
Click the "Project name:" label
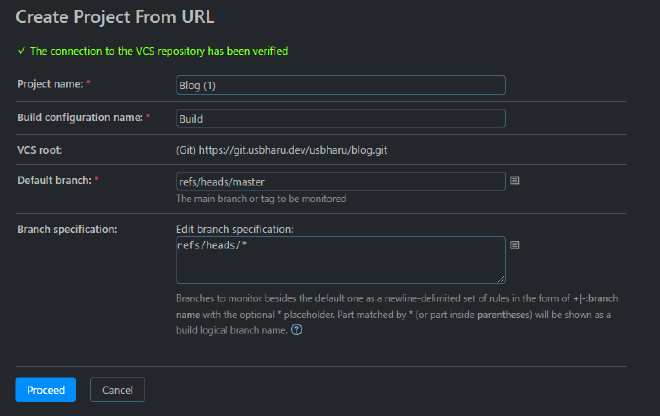[x=53, y=84]
